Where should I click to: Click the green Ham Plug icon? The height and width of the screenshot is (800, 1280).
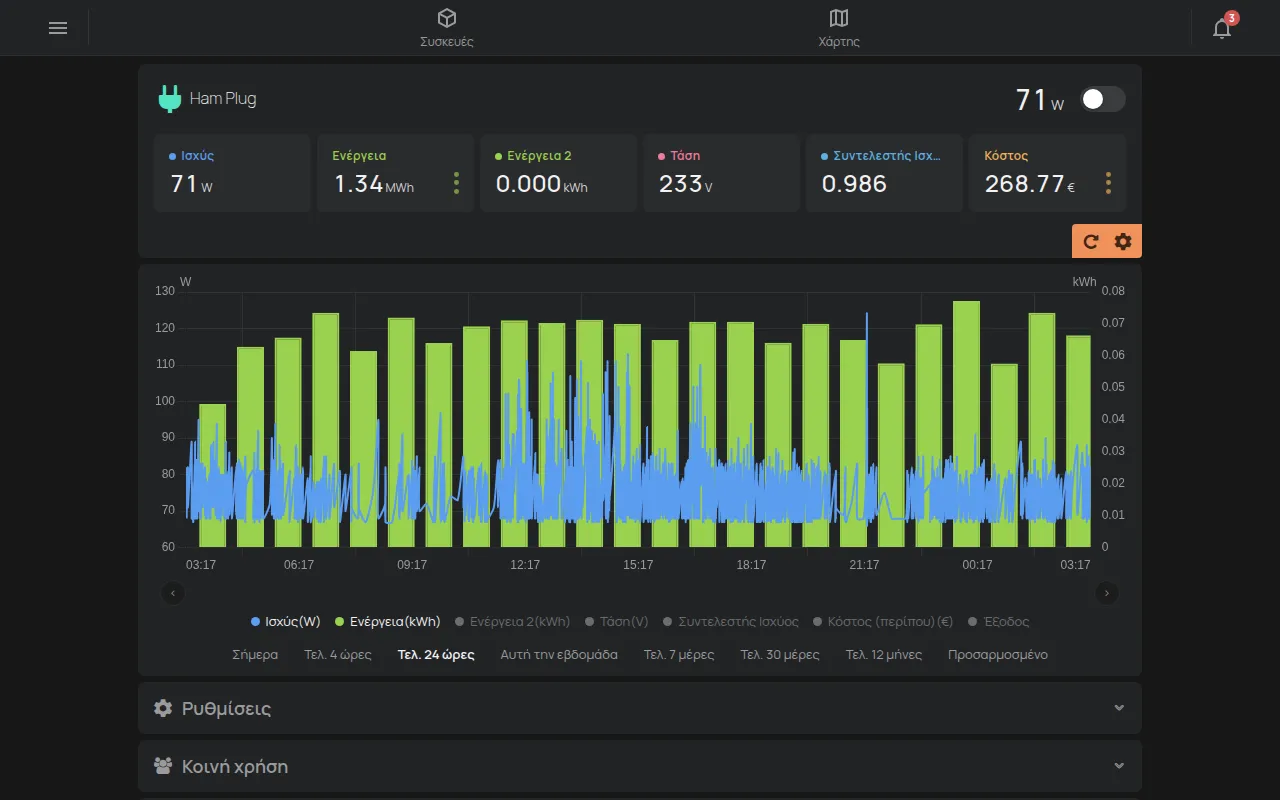170,99
